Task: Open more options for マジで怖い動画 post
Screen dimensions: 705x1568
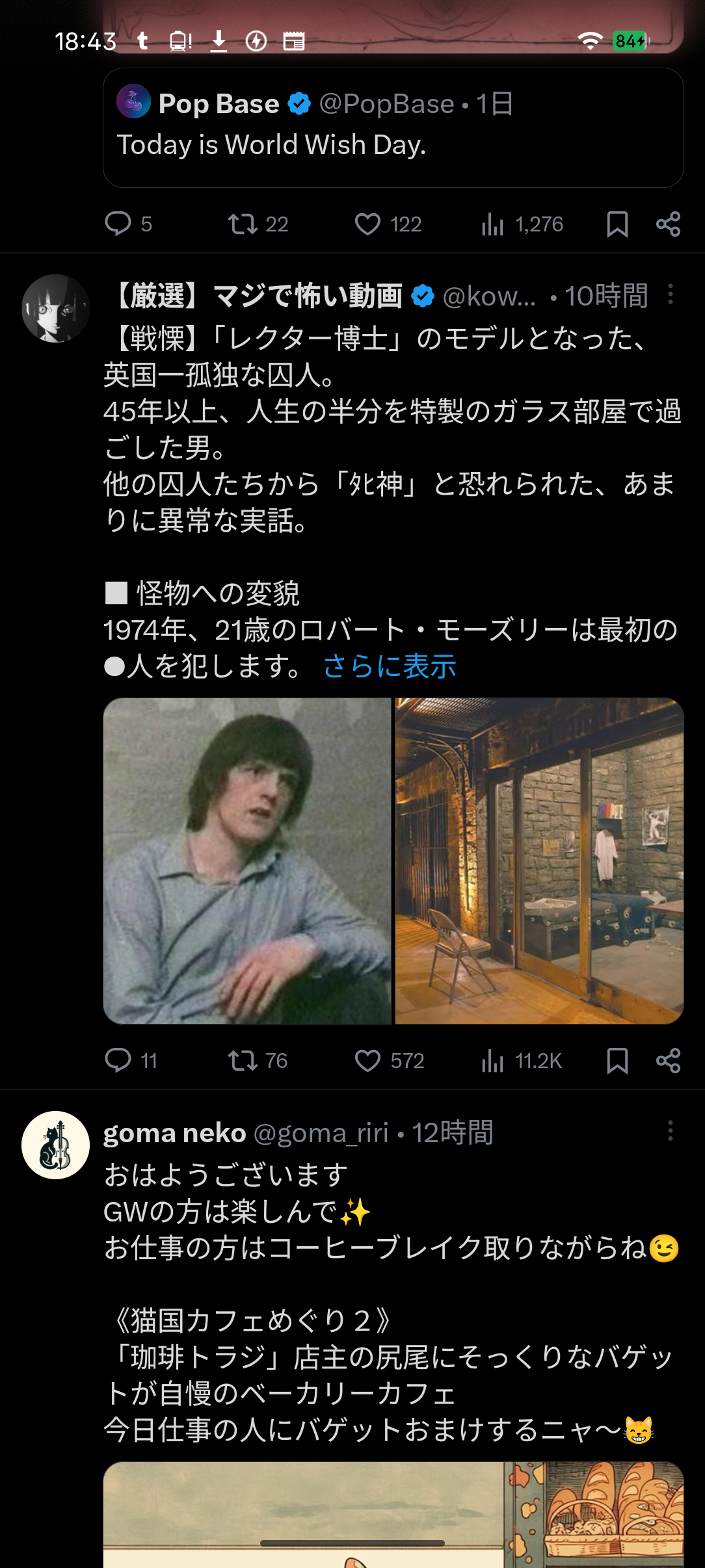Action: [x=670, y=294]
